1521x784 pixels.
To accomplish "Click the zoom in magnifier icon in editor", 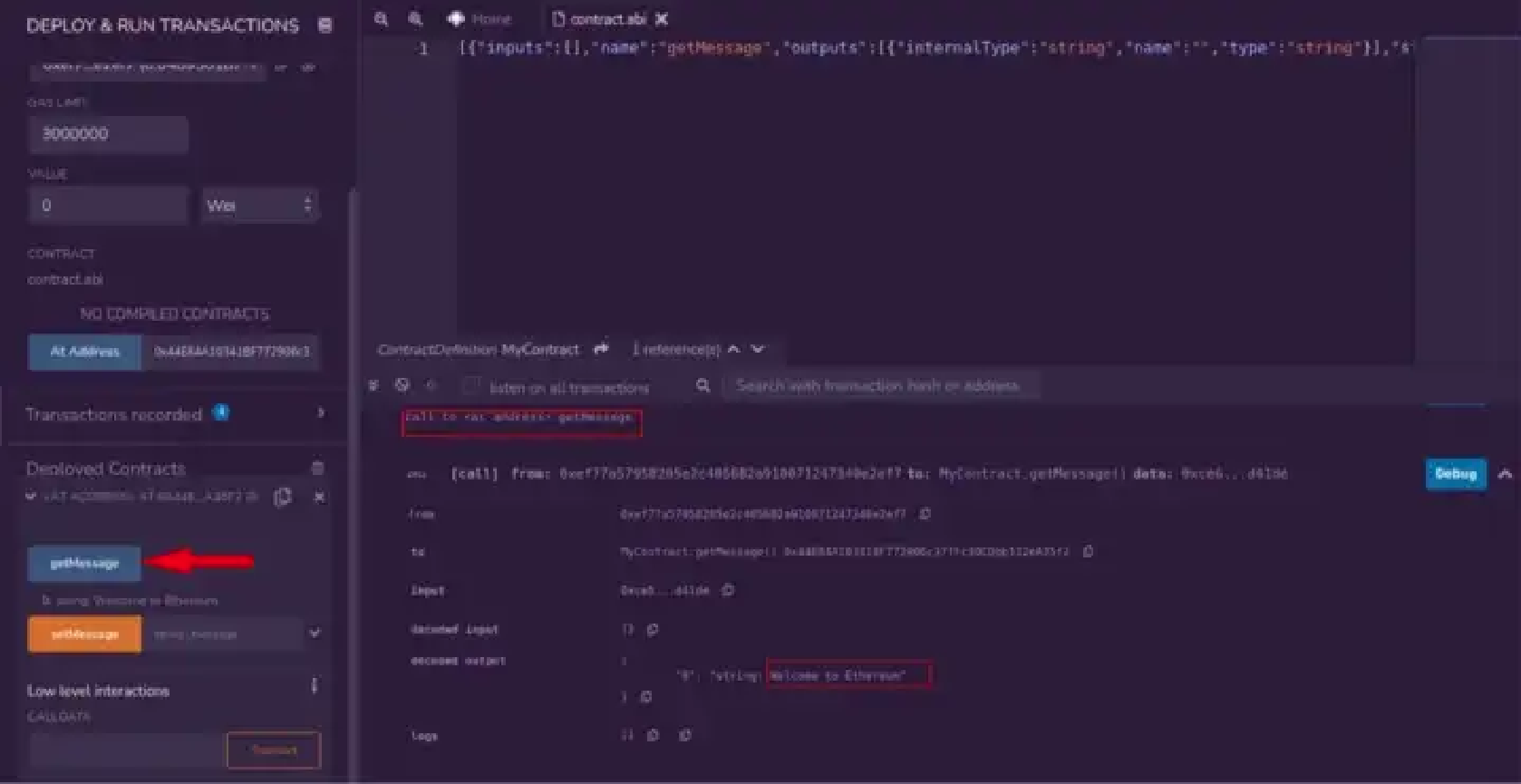I will click(x=415, y=19).
